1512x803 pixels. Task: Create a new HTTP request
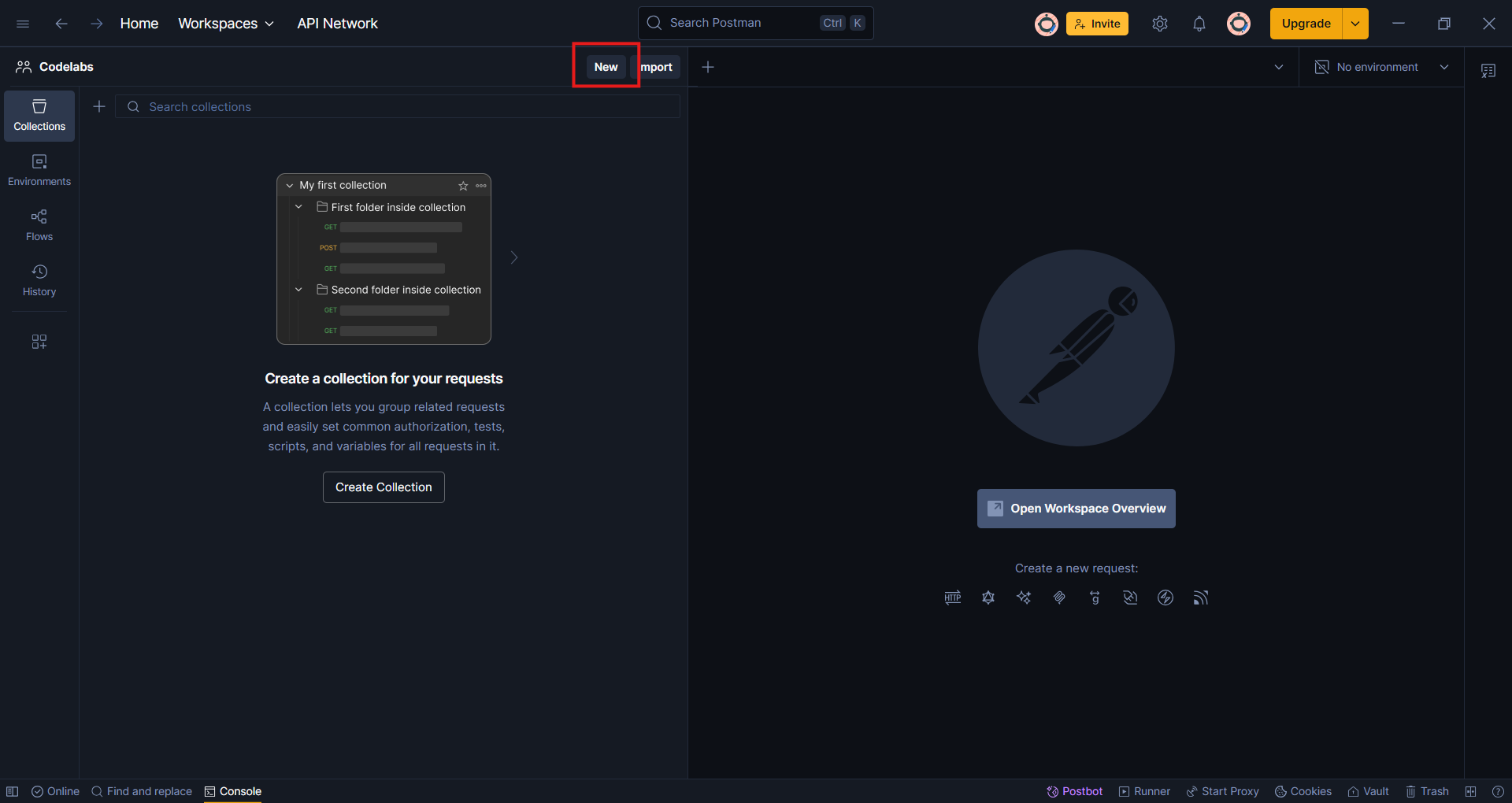coord(952,598)
